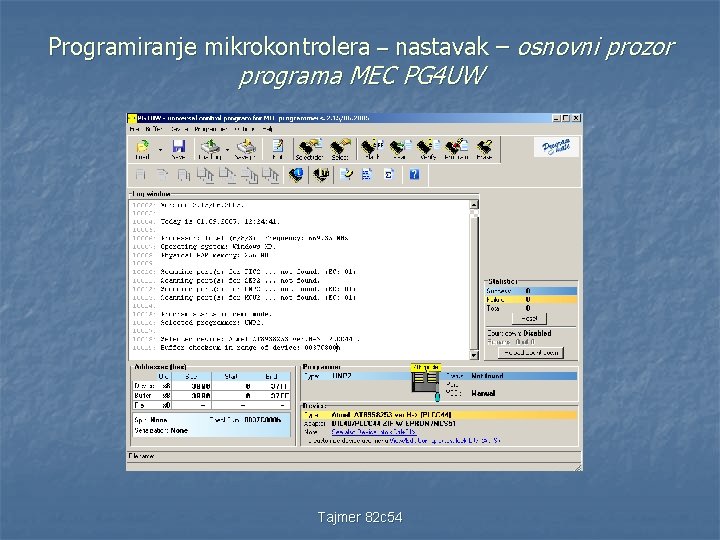
Task: Click the Programmer Type value
Action: click(x=342, y=376)
